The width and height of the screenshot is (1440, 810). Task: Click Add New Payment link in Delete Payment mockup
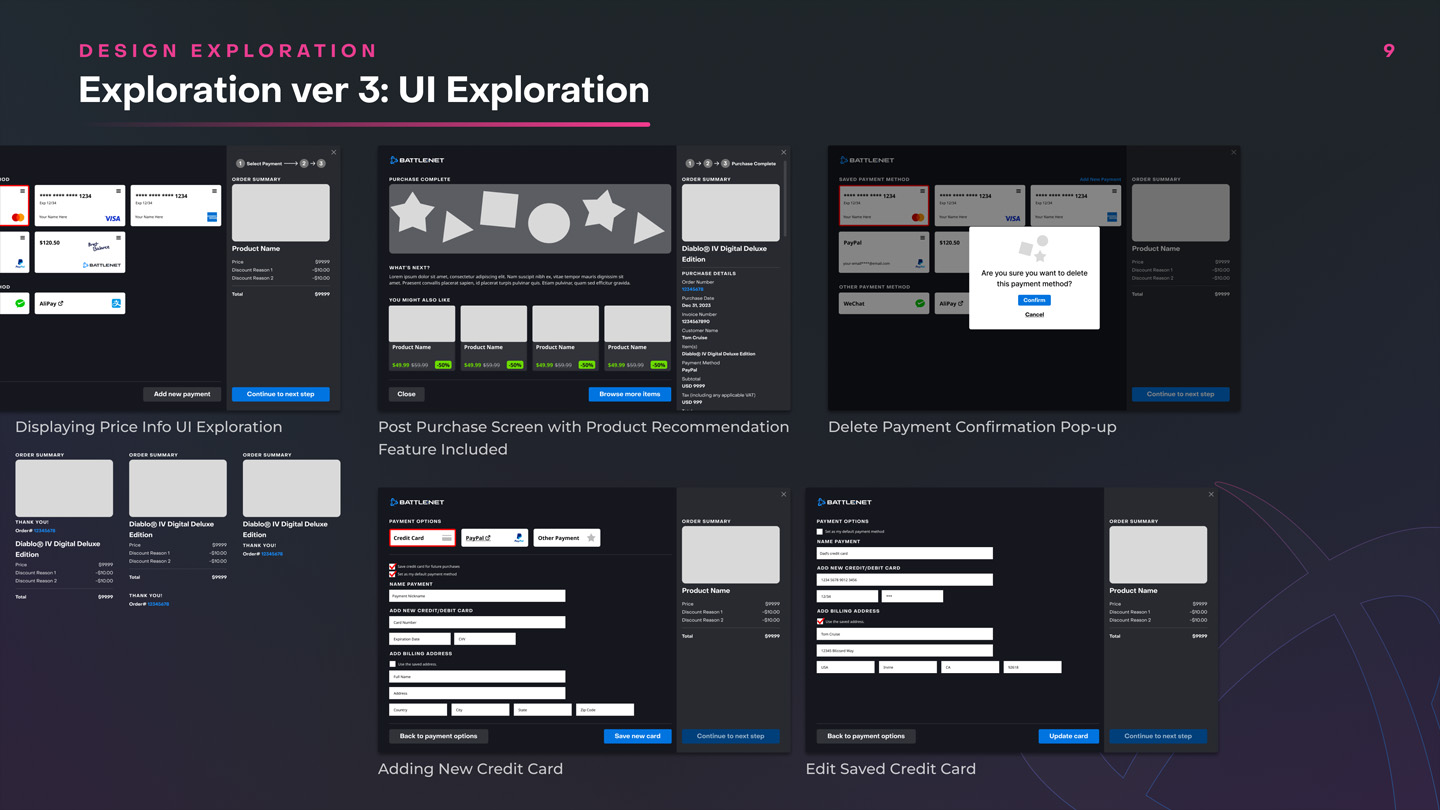click(x=1100, y=180)
